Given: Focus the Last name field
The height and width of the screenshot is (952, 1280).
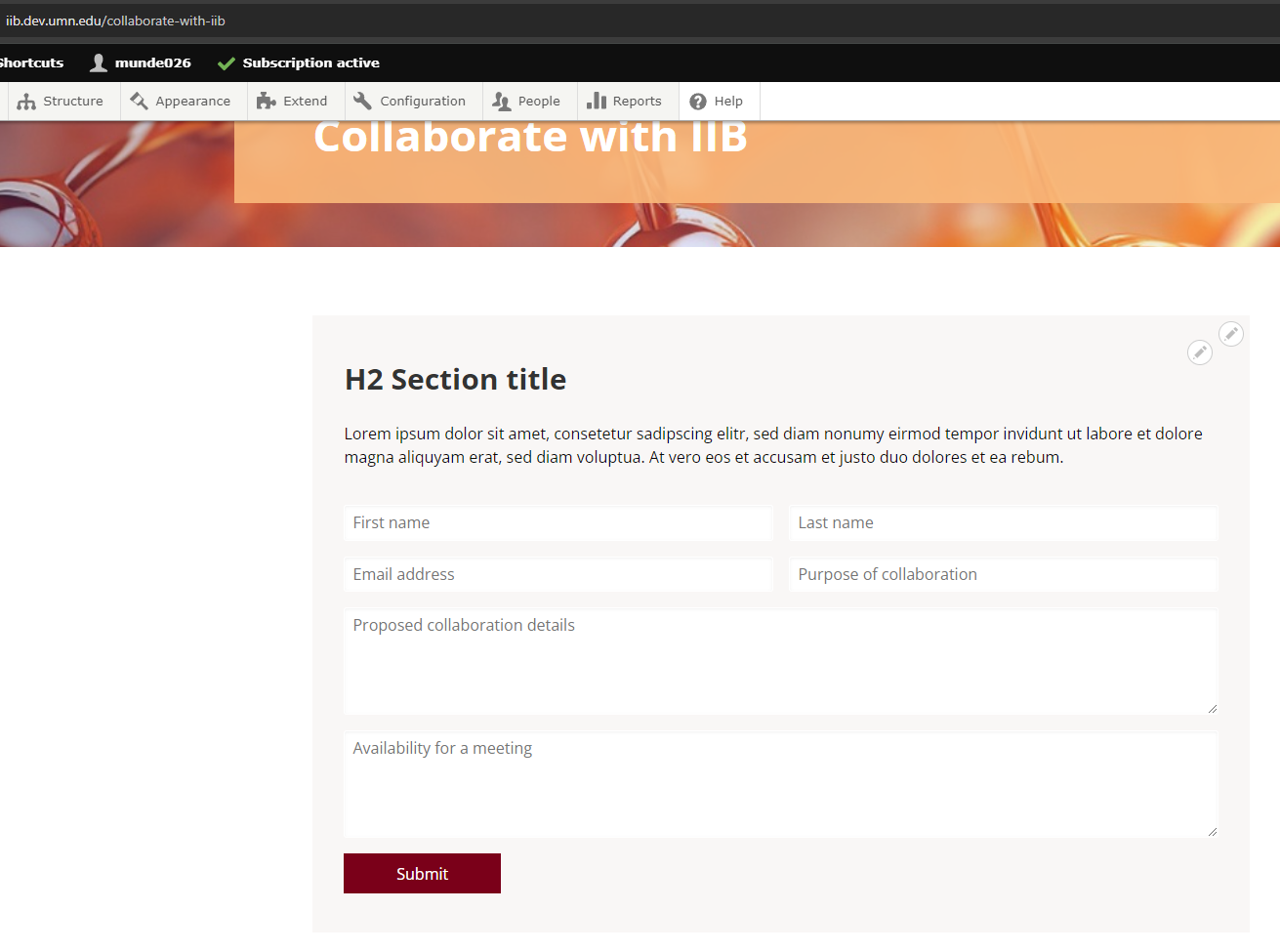Looking at the screenshot, I should 1003,523.
